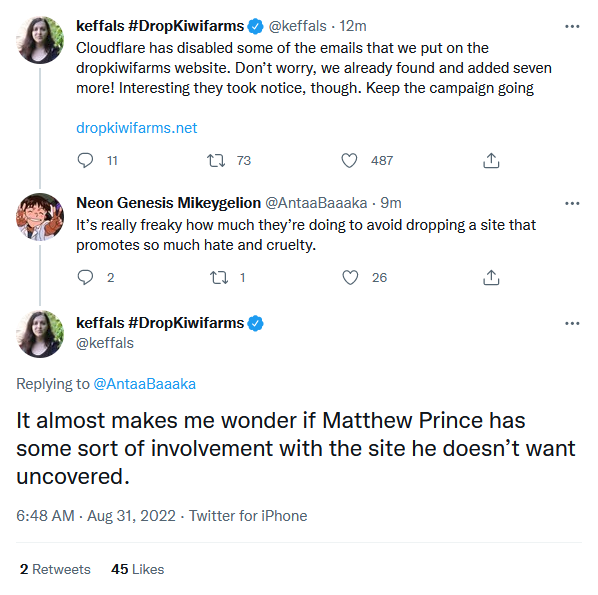Image resolution: width=598 pixels, height=595 pixels.
Task: Retweet the tweet with 73 retweets
Action: (x=216, y=161)
